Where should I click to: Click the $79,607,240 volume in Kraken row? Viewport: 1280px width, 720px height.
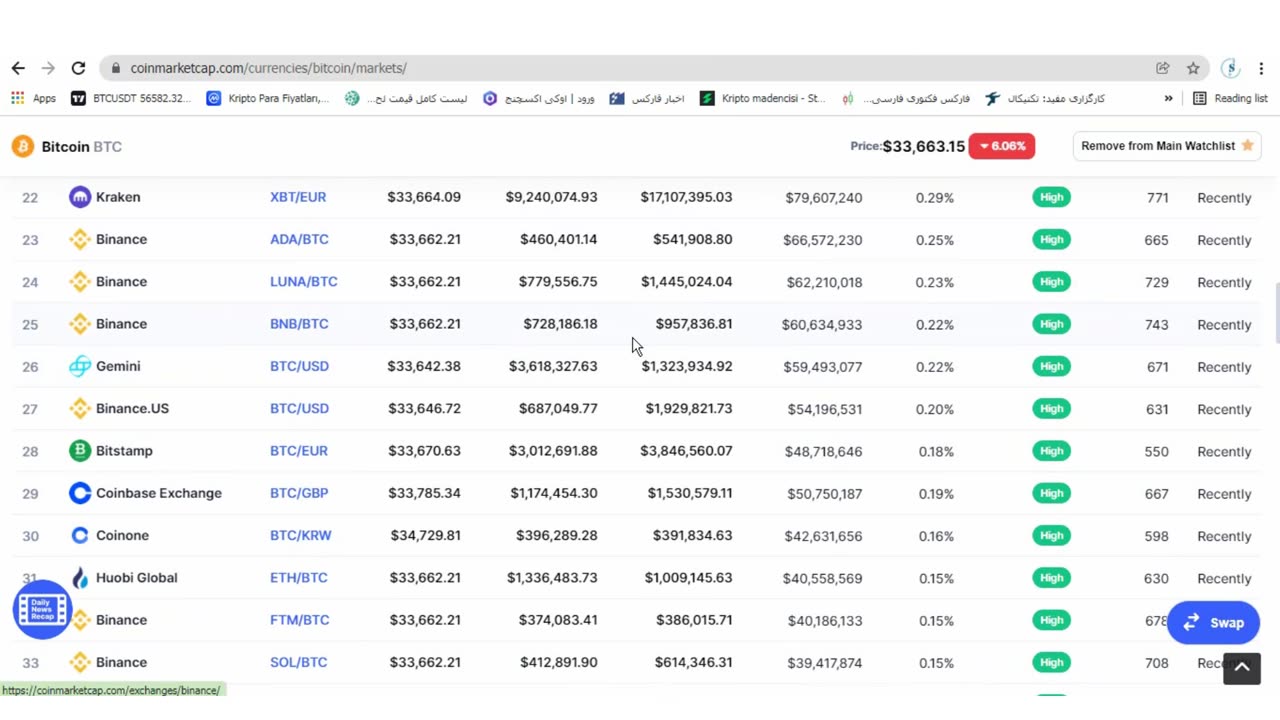pos(824,198)
